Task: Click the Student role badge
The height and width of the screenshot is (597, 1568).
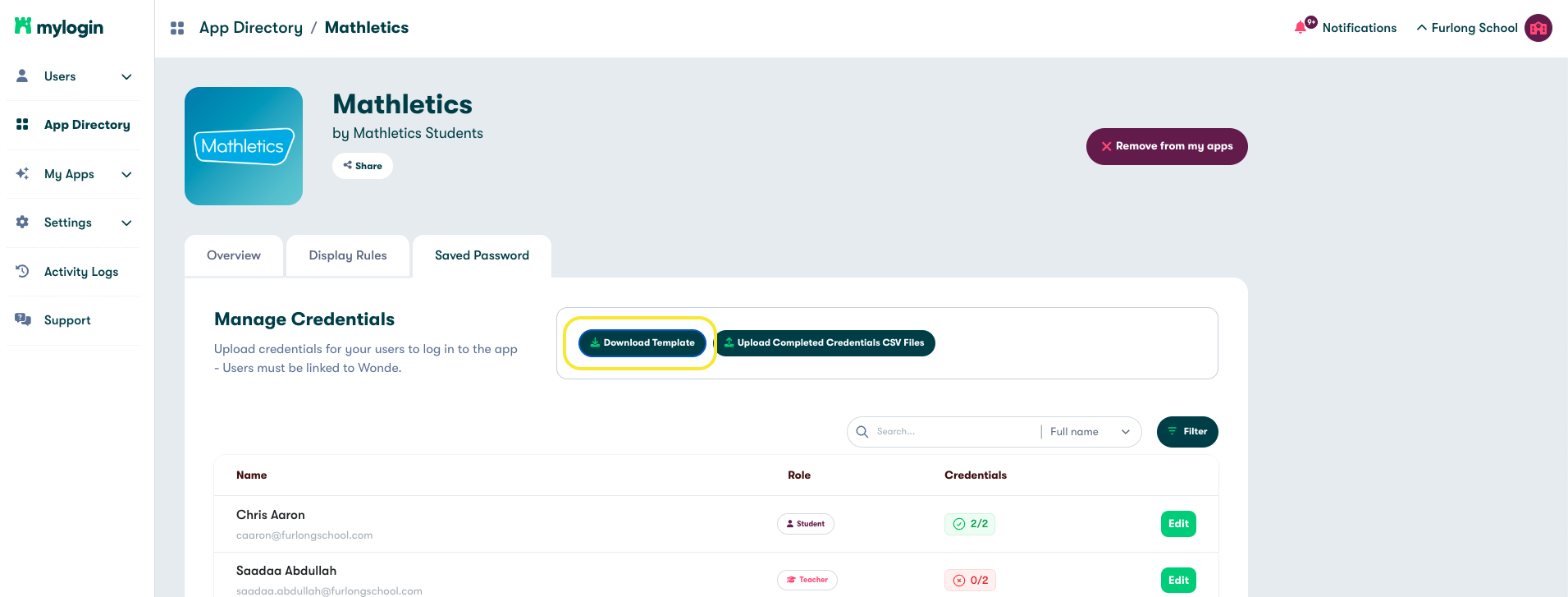Action: pyautogui.click(x=806, y=524)
